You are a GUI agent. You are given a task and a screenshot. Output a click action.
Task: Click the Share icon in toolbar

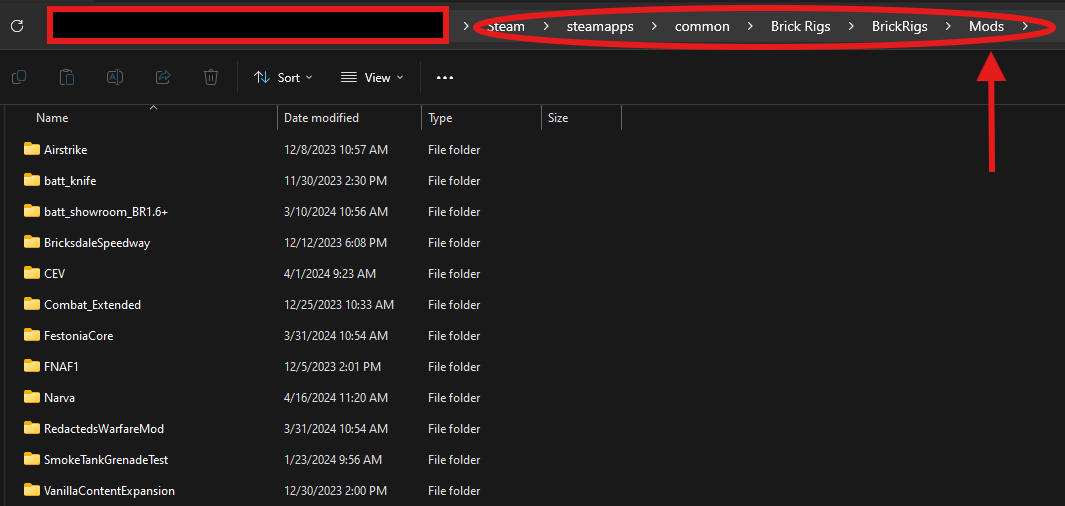pos(163,77)
